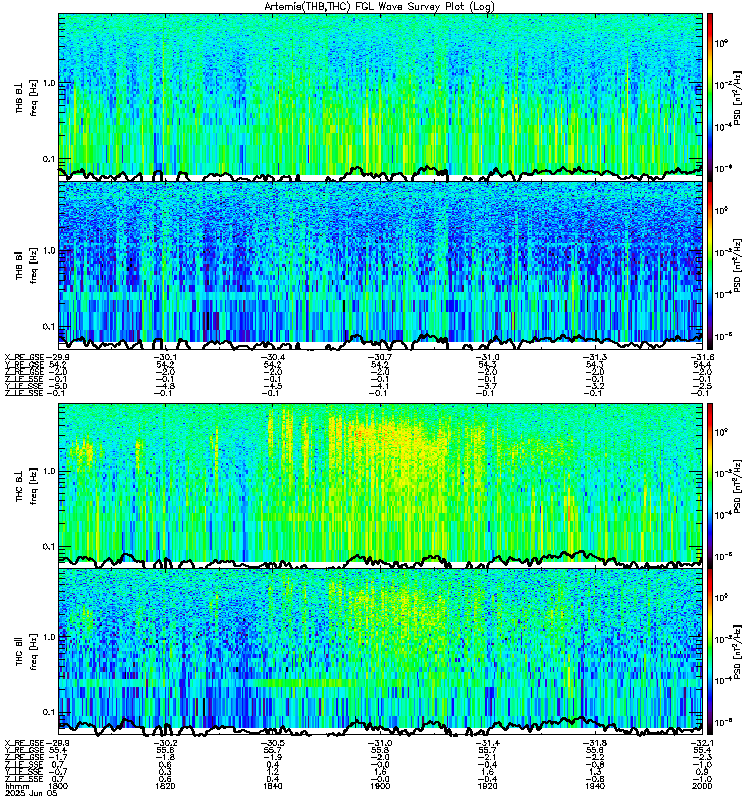Screen dimensions: 750x800
Task: Click the 0.1 frequency tick of THB B∥ panel
Action: tap(49, 327)
